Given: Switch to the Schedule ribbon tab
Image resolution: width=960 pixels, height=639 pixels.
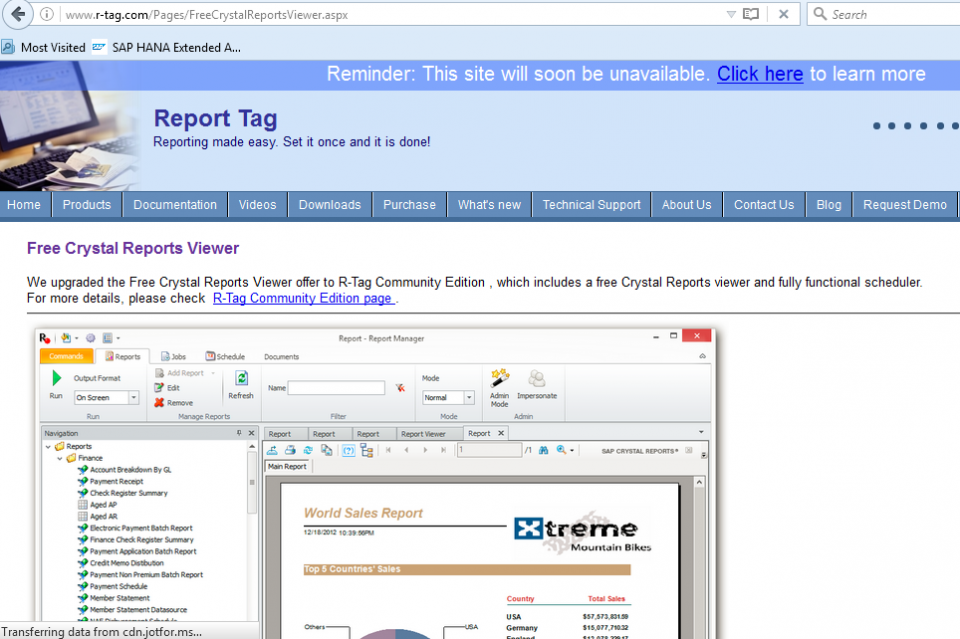Looking at the screenshot, I should coord(225,356).
